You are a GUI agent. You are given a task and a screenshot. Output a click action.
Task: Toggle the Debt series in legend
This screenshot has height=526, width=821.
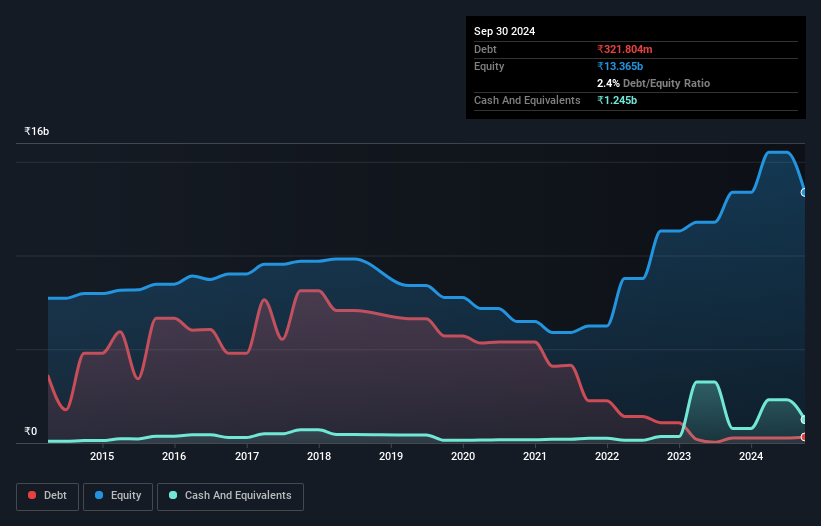coord(48,496)
